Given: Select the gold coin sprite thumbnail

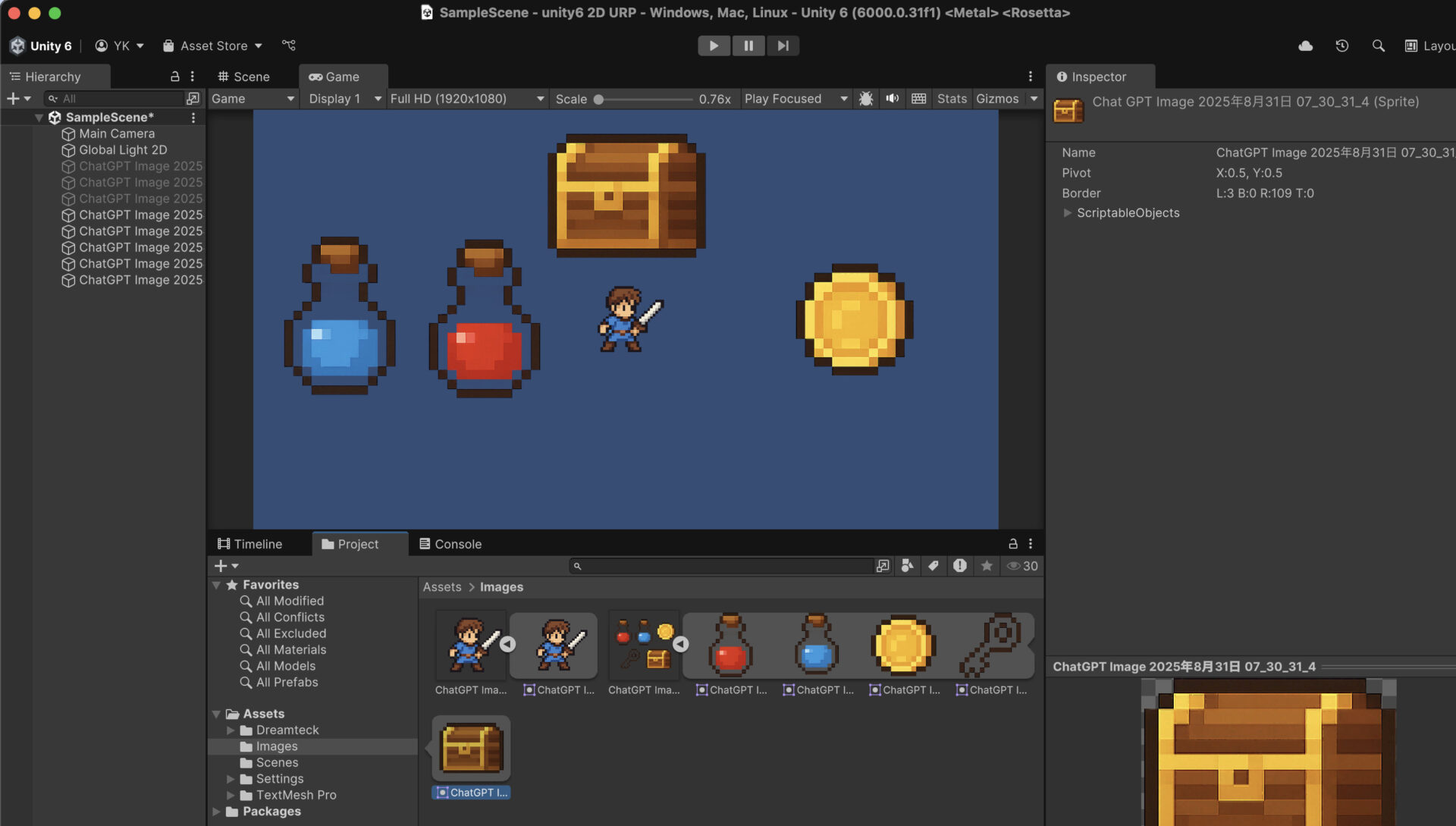Looking at the screenshot, I should pos(903,645).
